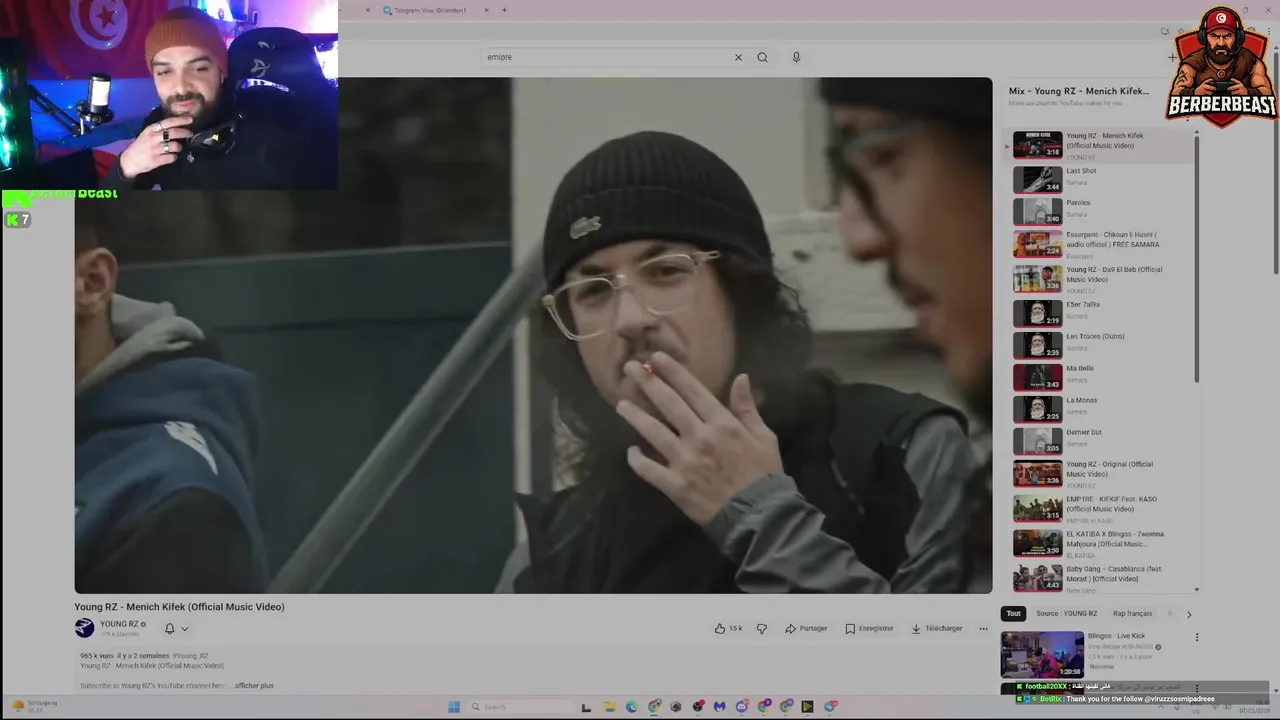Open File Explorer from taskbar
This screenshot has height=720, width=1280.
(x=609, y=707)
